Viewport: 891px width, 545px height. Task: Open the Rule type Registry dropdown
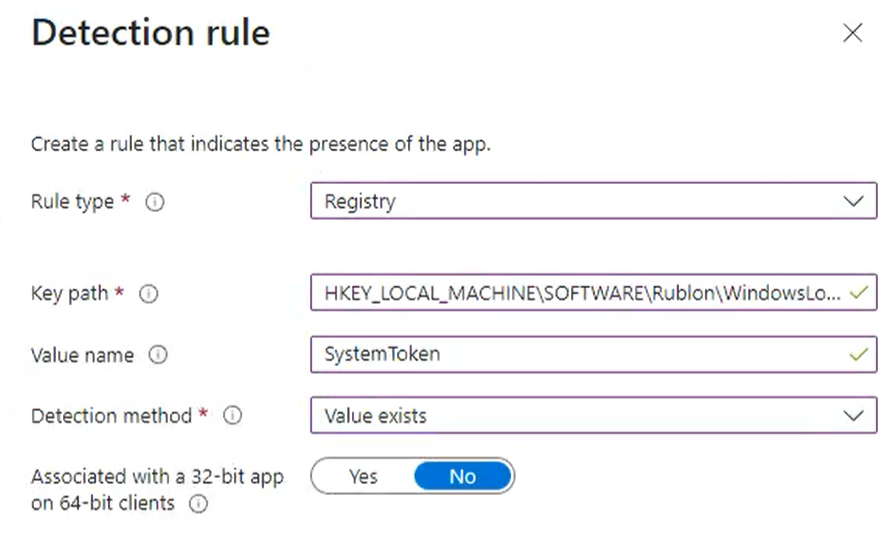[580, 201]
